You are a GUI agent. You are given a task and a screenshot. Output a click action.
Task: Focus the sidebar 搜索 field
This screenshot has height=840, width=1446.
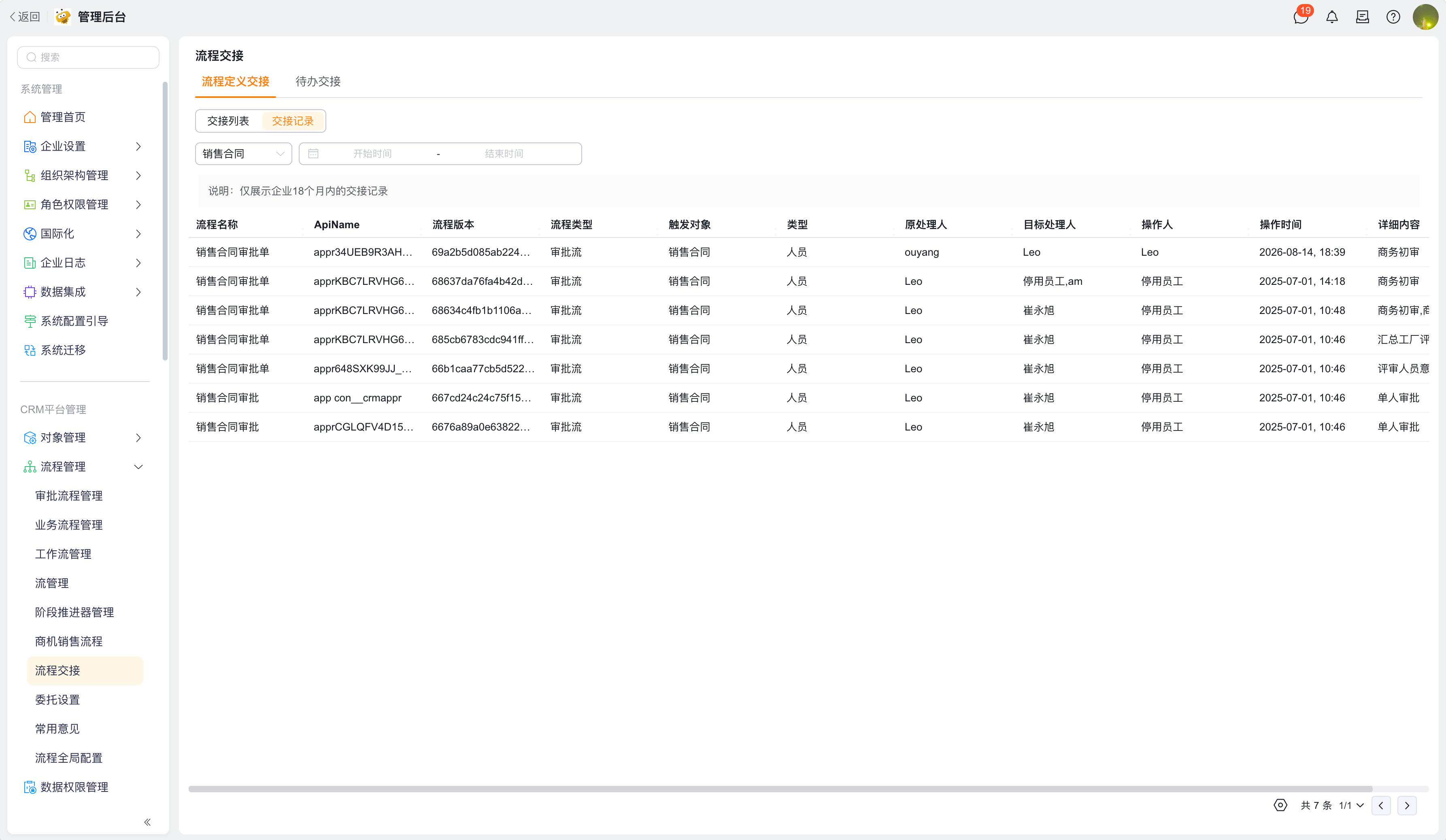[88, 57]
